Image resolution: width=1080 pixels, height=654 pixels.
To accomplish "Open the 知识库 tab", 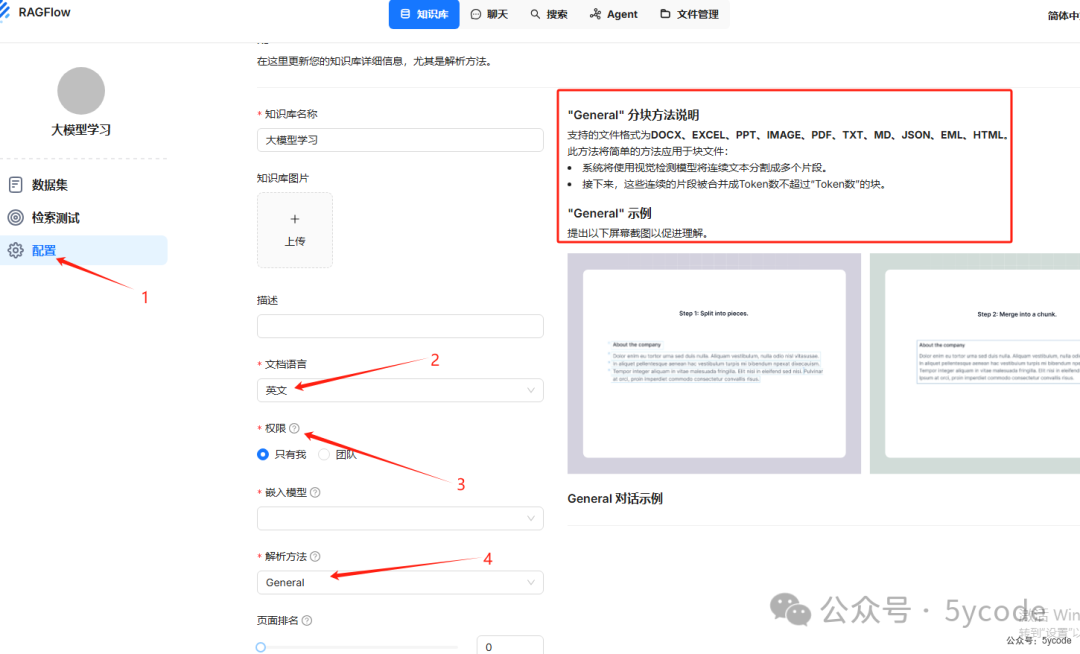I will coord(424,14).
